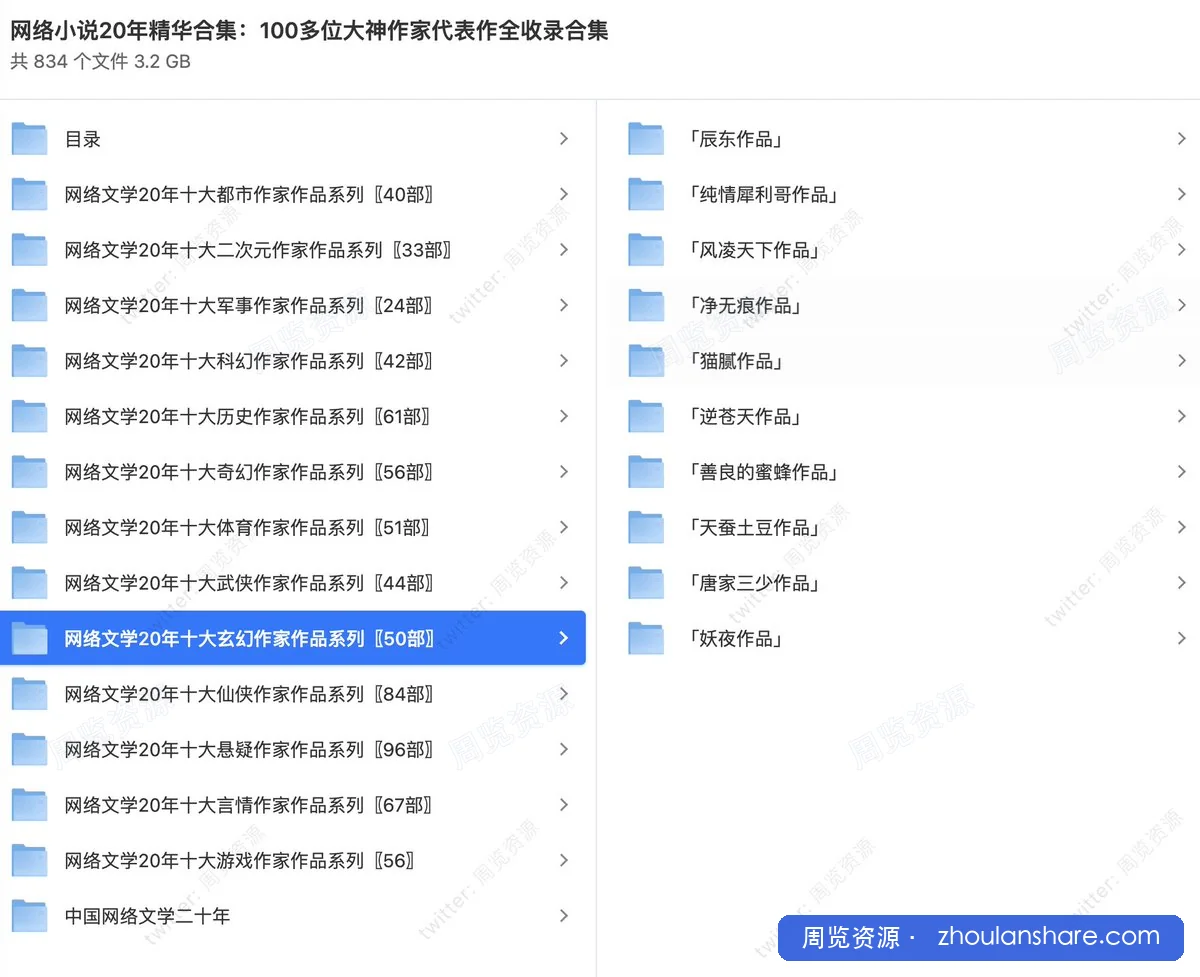Expand chevron of 「唐家三少作品」 folder
Screen dimensions: 1200x977
(x=1181, y=583)
